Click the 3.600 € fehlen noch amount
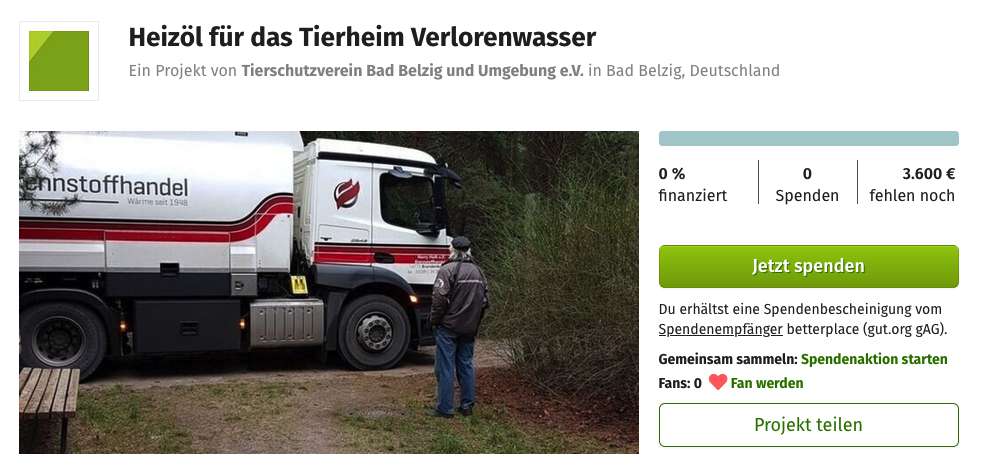The width and height of the screenshot is (982, 474). tap(912, 185)
